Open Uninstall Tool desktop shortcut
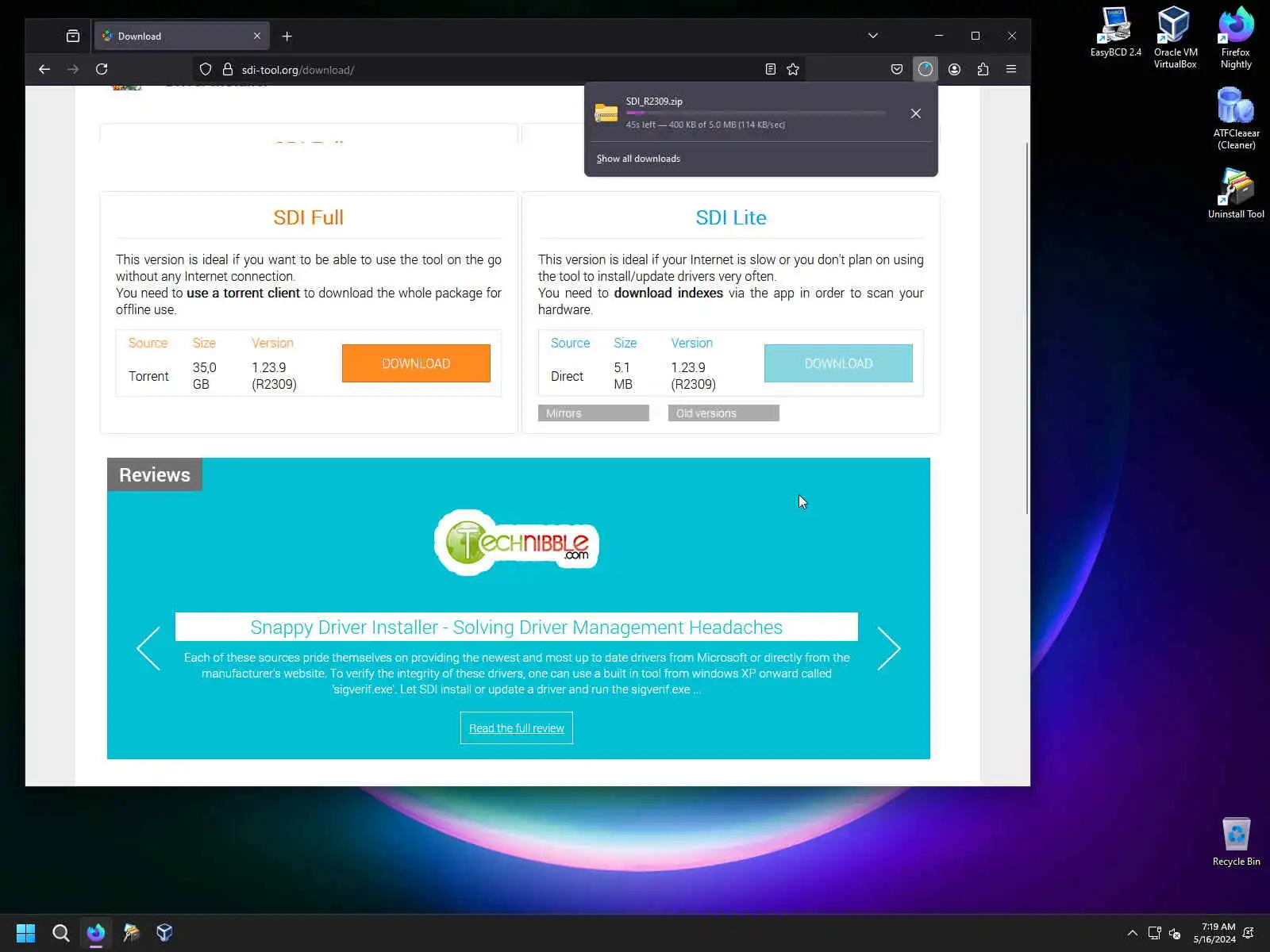 pyautogui.click(x=1236, y=194)
